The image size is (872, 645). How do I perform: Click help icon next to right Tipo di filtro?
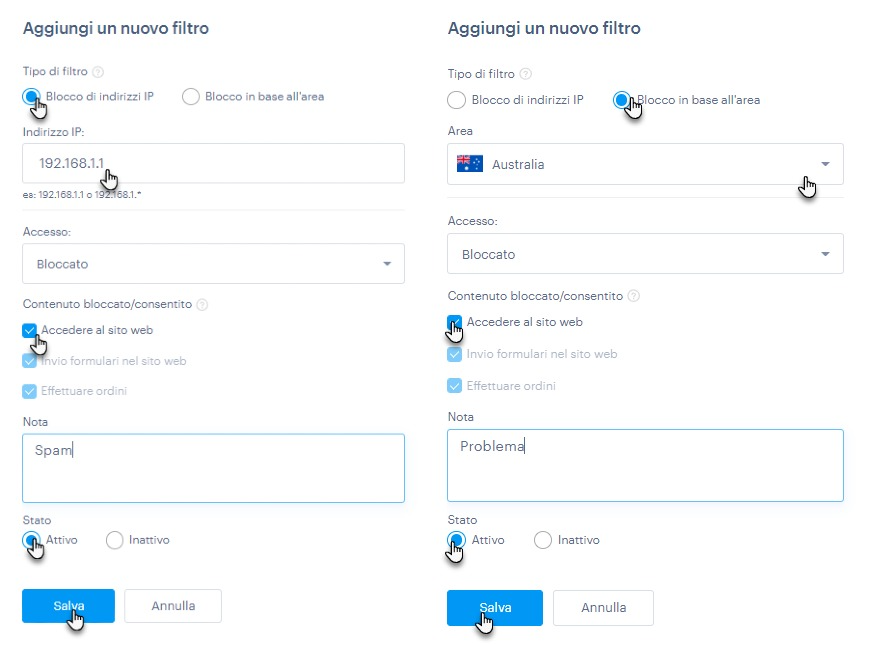click(526, 74)
